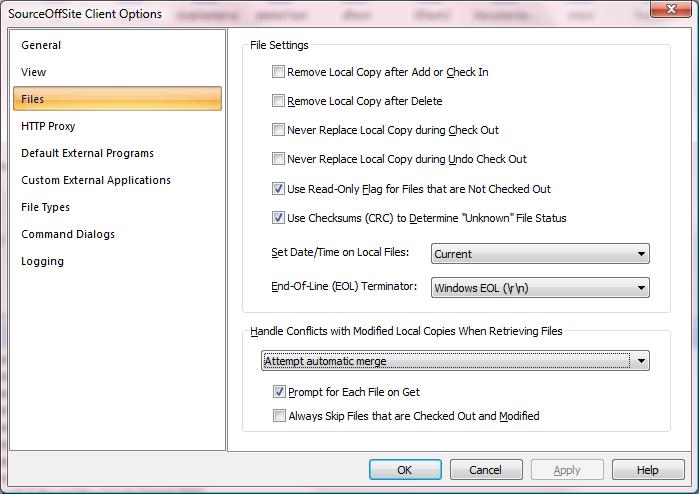Open Default External Programs settings

pos(87,153)
